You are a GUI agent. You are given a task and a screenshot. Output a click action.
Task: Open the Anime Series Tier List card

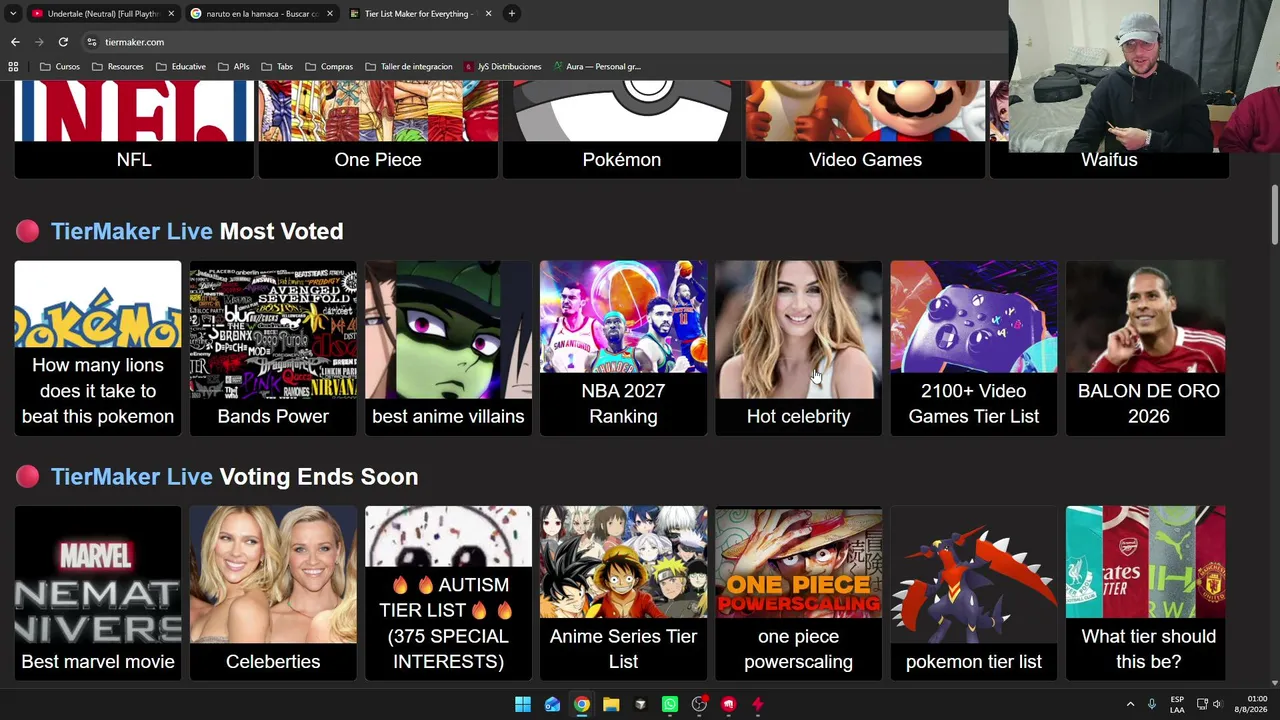click(623, 593)
